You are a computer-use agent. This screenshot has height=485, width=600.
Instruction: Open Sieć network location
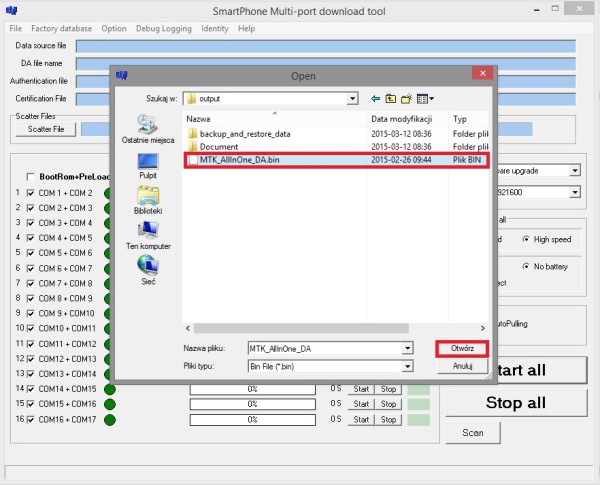pyautogui.click(x=148, y=269)
